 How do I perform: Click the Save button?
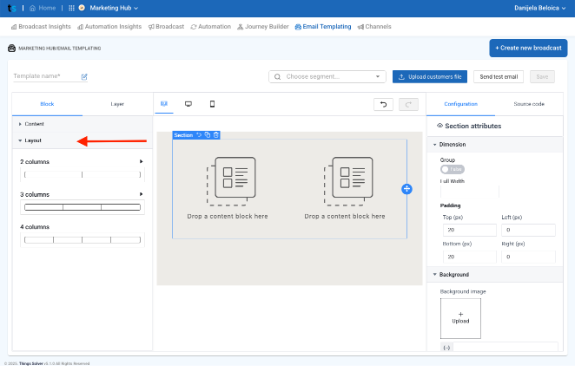coord(542,77)
